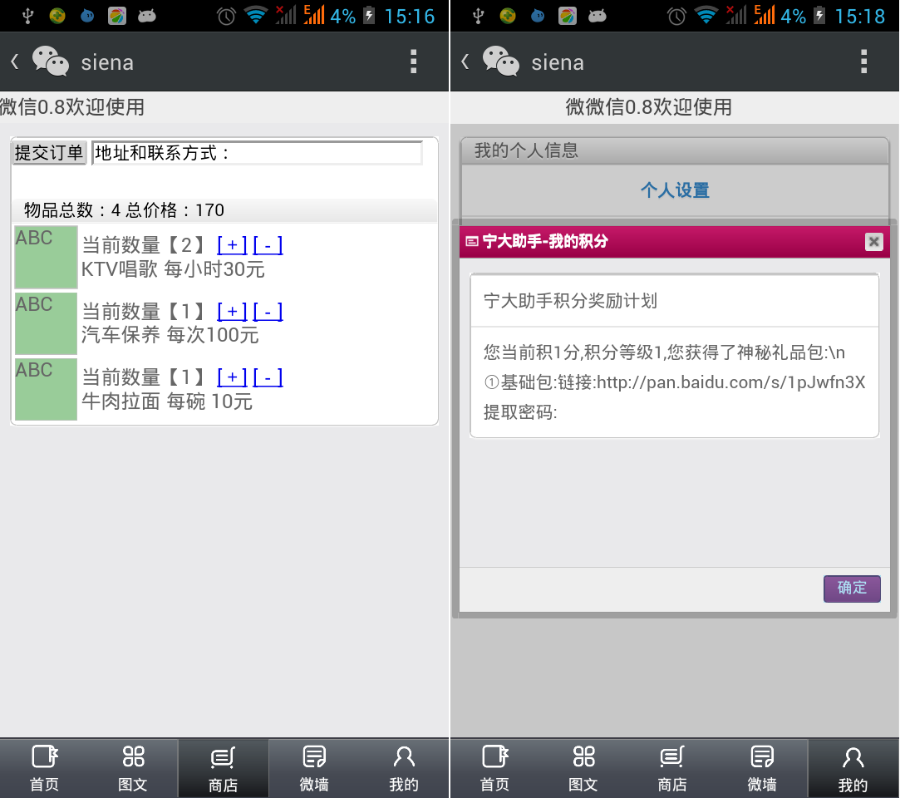Open 首页 tab on right screen
This screenshot has height=798, width=900.
click(x=495, y=768)
